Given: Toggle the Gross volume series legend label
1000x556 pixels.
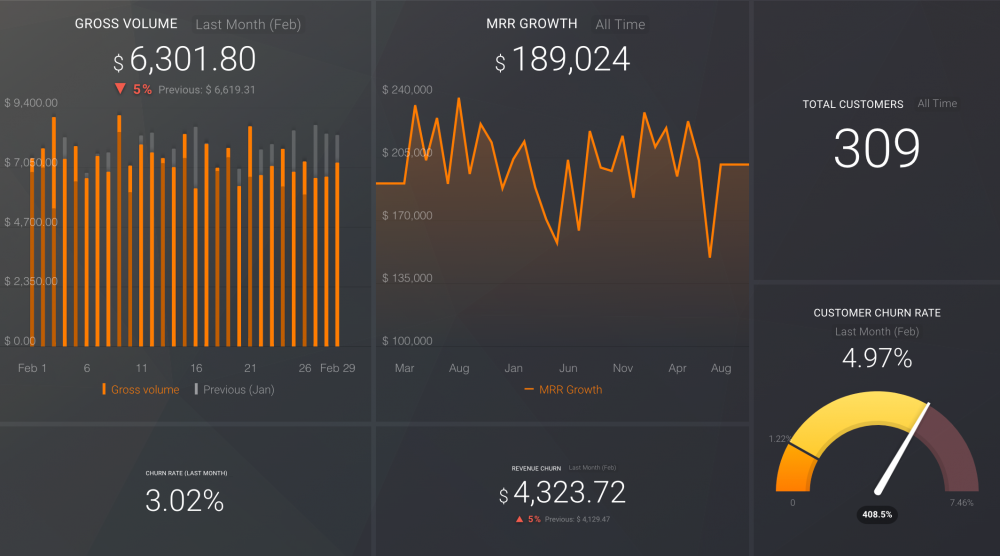Looking at the screenshot, I should tap(145, 389).
